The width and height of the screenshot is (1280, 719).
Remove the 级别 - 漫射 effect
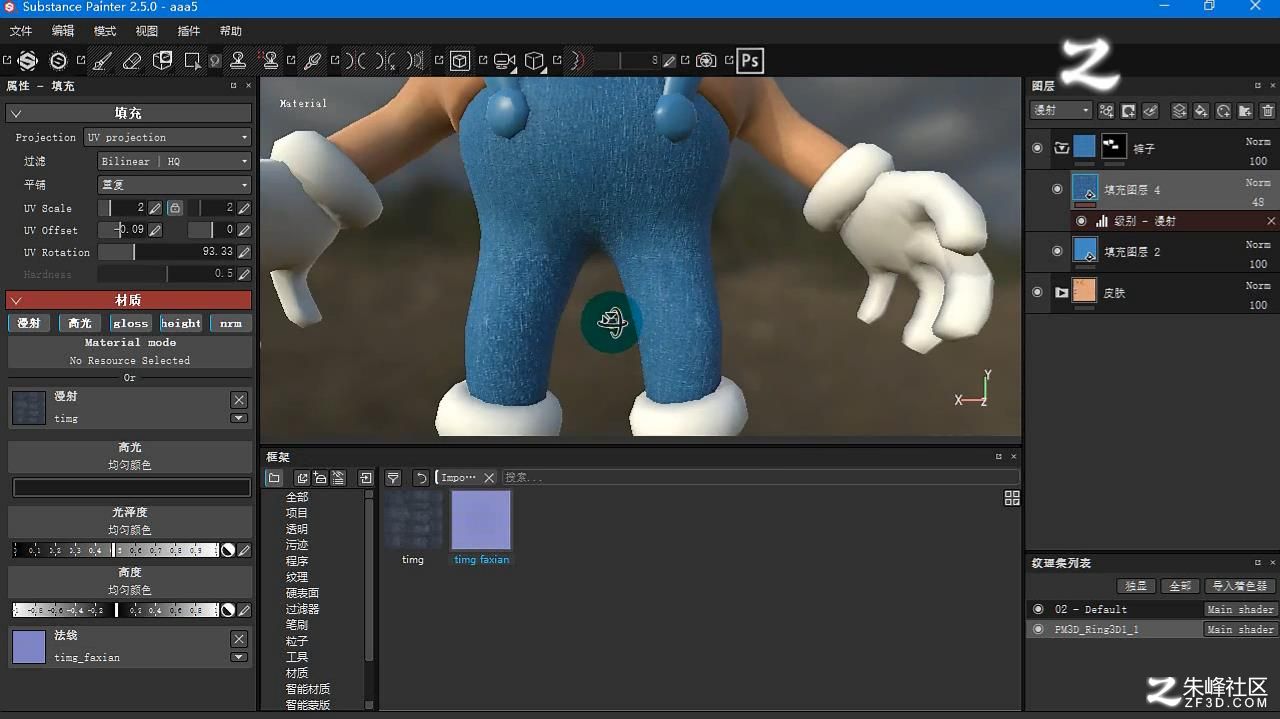tap(1271, 221)
